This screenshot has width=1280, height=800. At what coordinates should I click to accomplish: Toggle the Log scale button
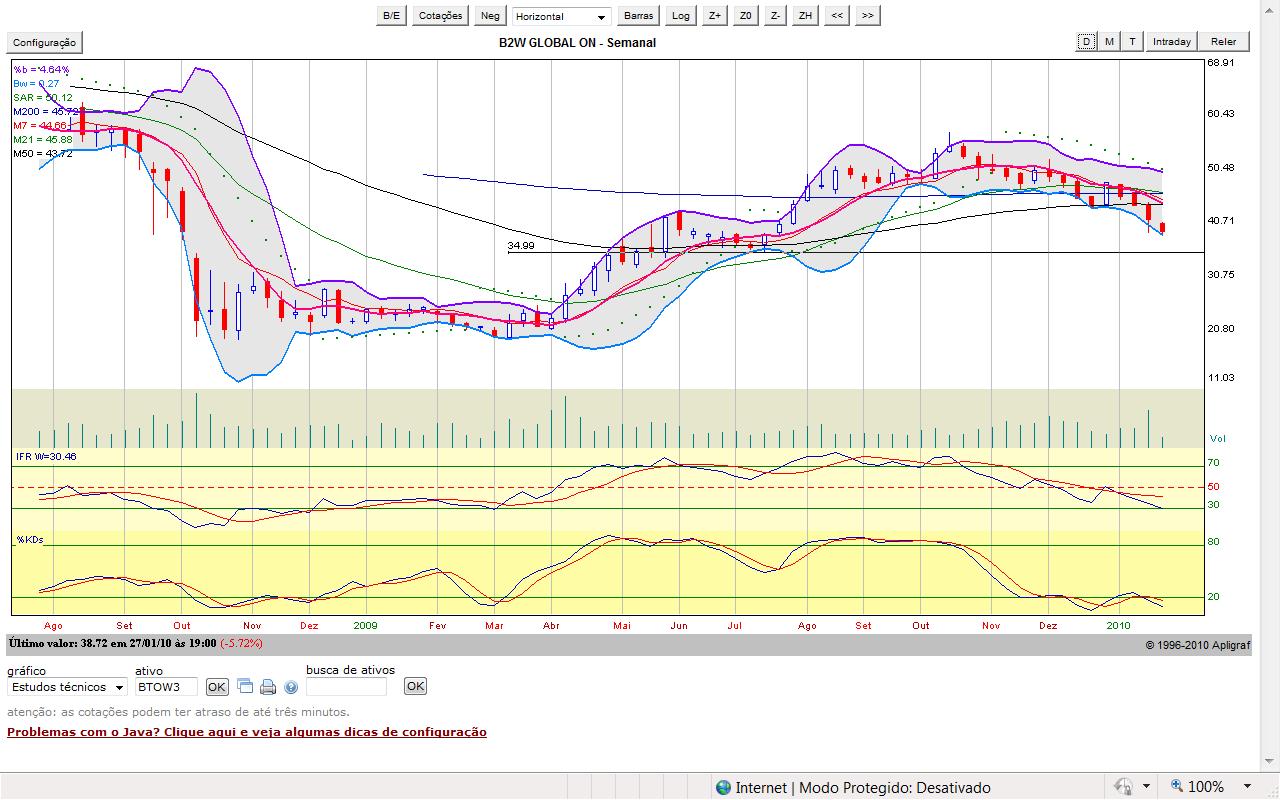681,16
